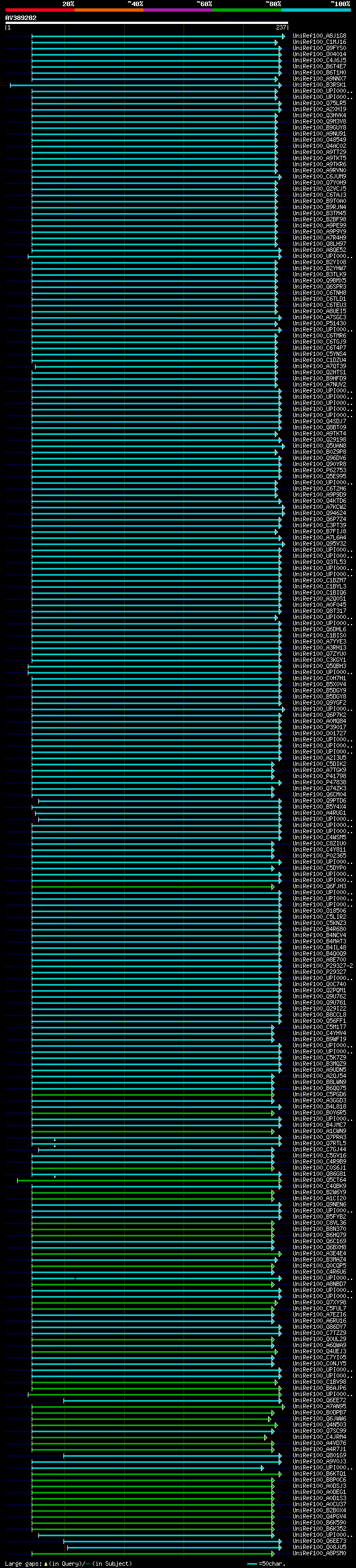Open hit UniRef100_O04014

[x=319, y=54]
